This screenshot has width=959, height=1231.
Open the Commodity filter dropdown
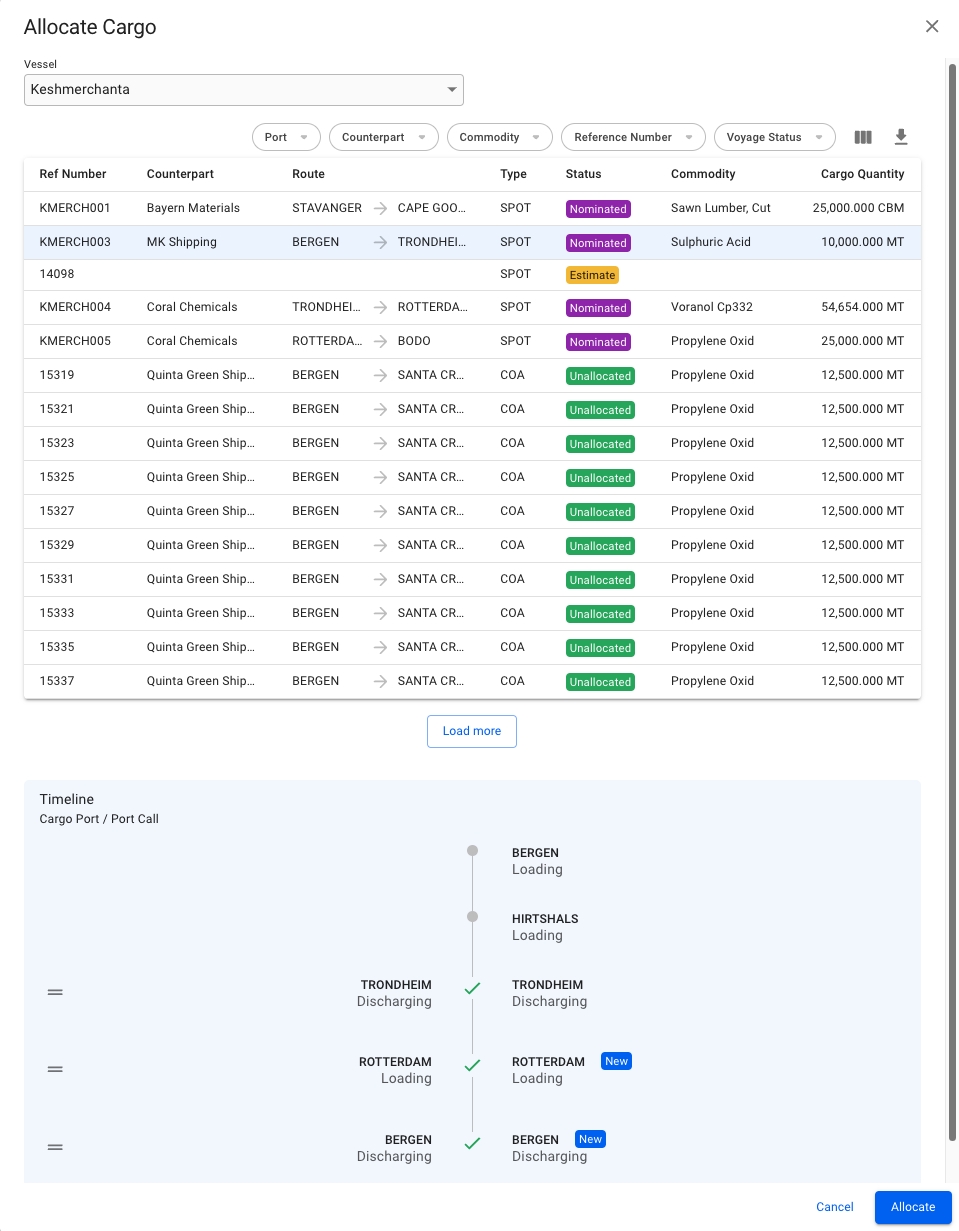(499, 137)
